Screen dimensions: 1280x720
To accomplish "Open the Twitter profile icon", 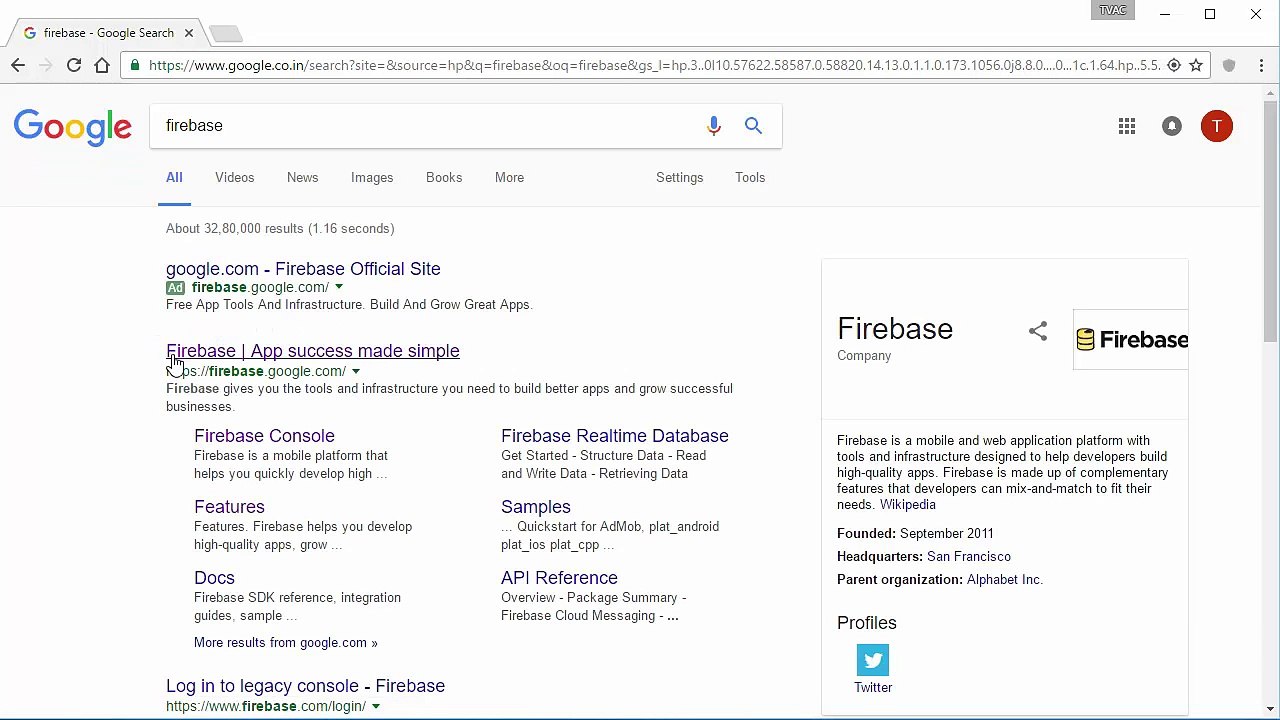I will click(x=873, y=661).
